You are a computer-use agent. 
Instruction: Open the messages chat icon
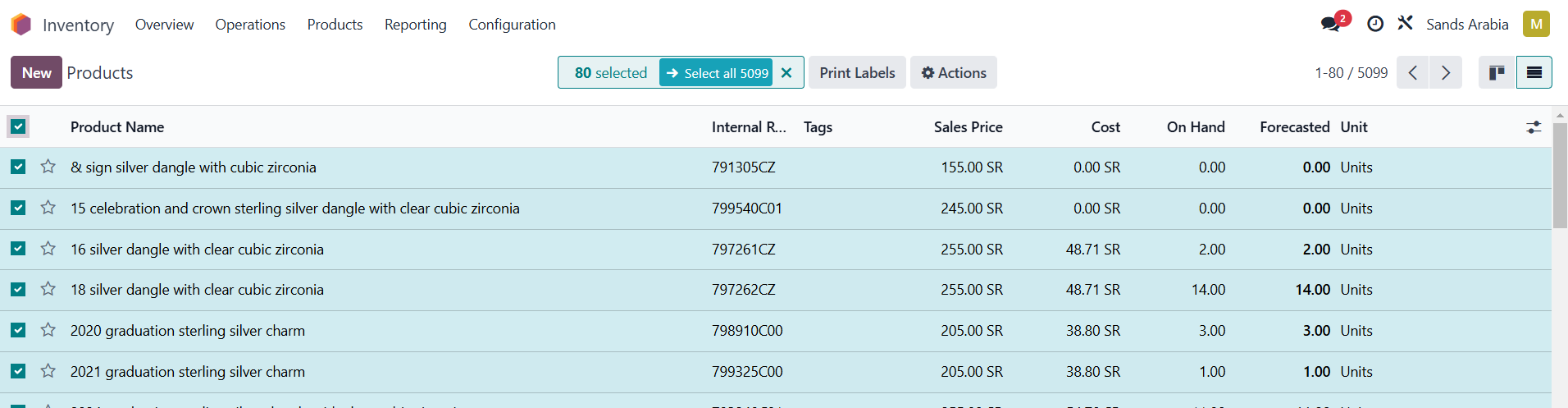coord(1330,24)
